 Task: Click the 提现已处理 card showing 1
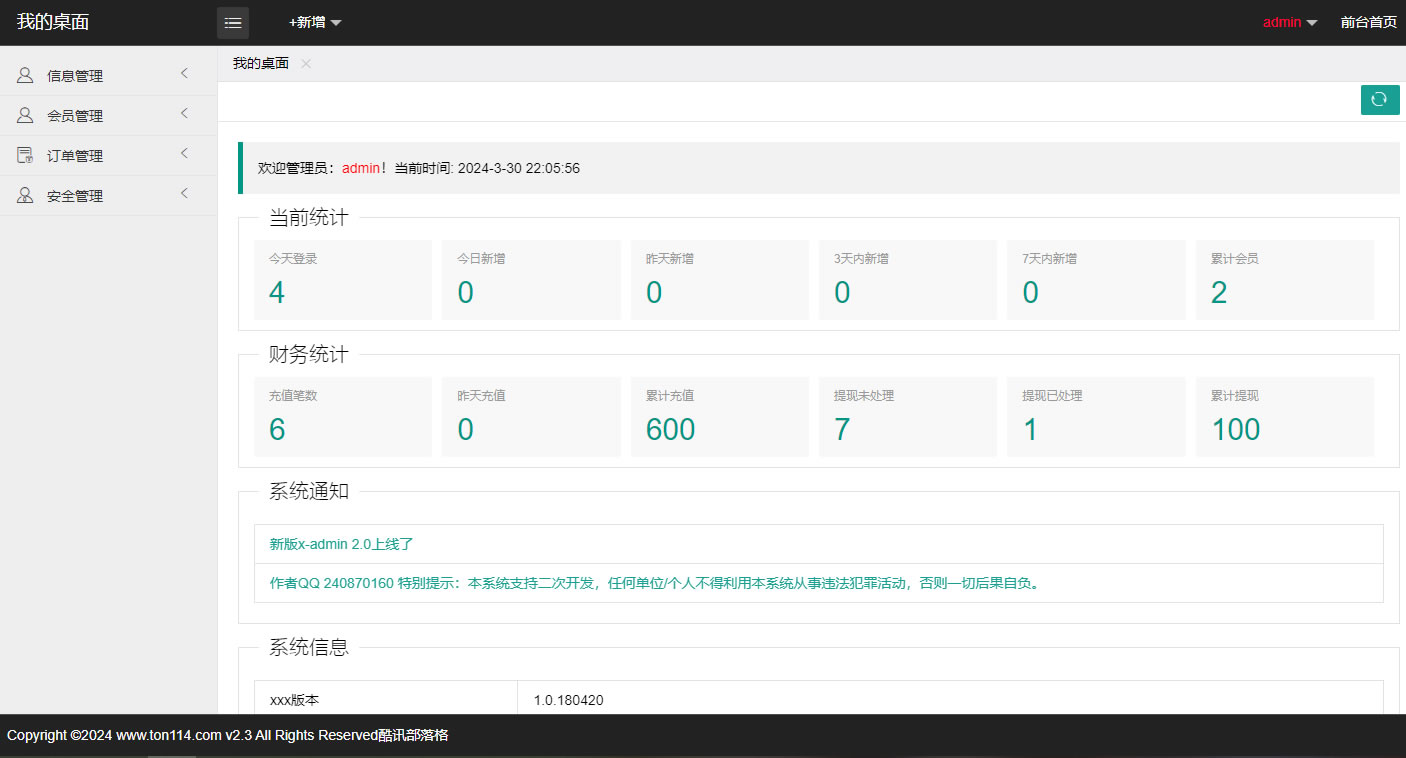click(1096, 417)
